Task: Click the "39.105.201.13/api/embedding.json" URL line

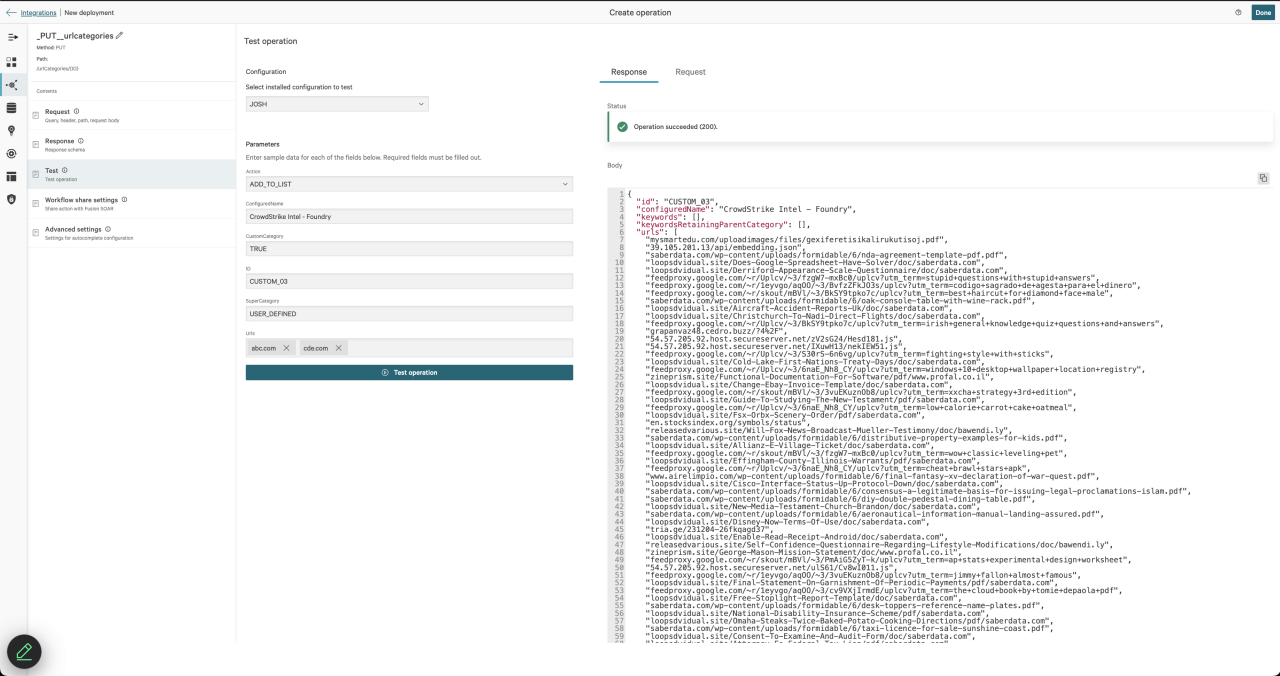Action: click(727, 248)
